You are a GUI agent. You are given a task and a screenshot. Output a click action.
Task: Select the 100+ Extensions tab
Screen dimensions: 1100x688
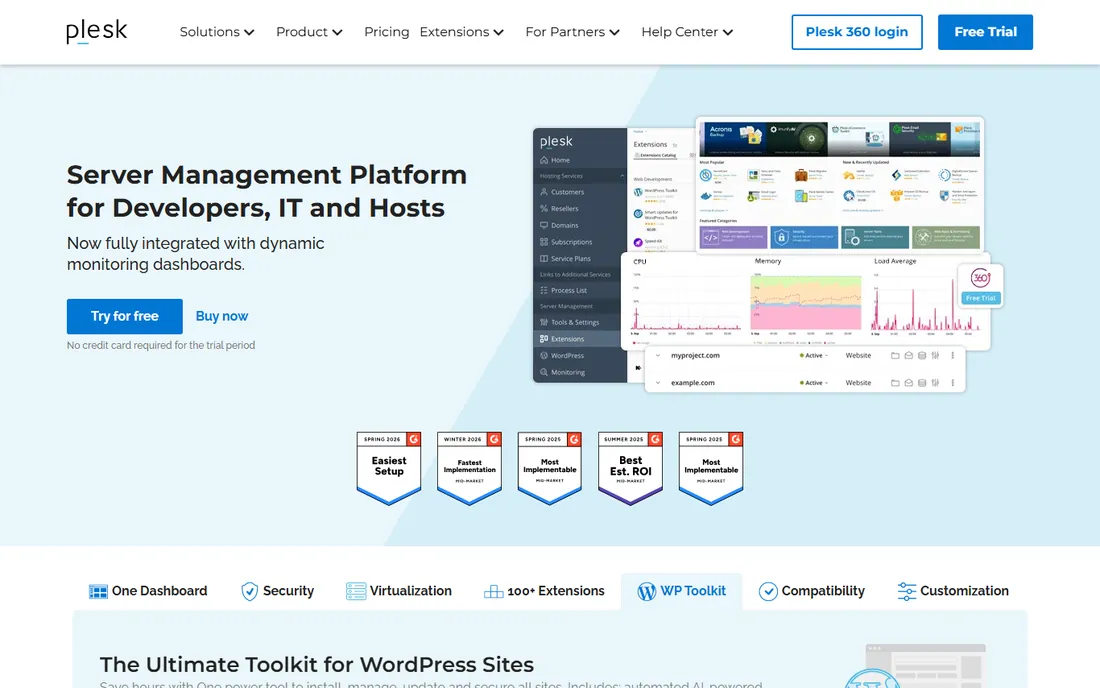(x=544, y=591)
